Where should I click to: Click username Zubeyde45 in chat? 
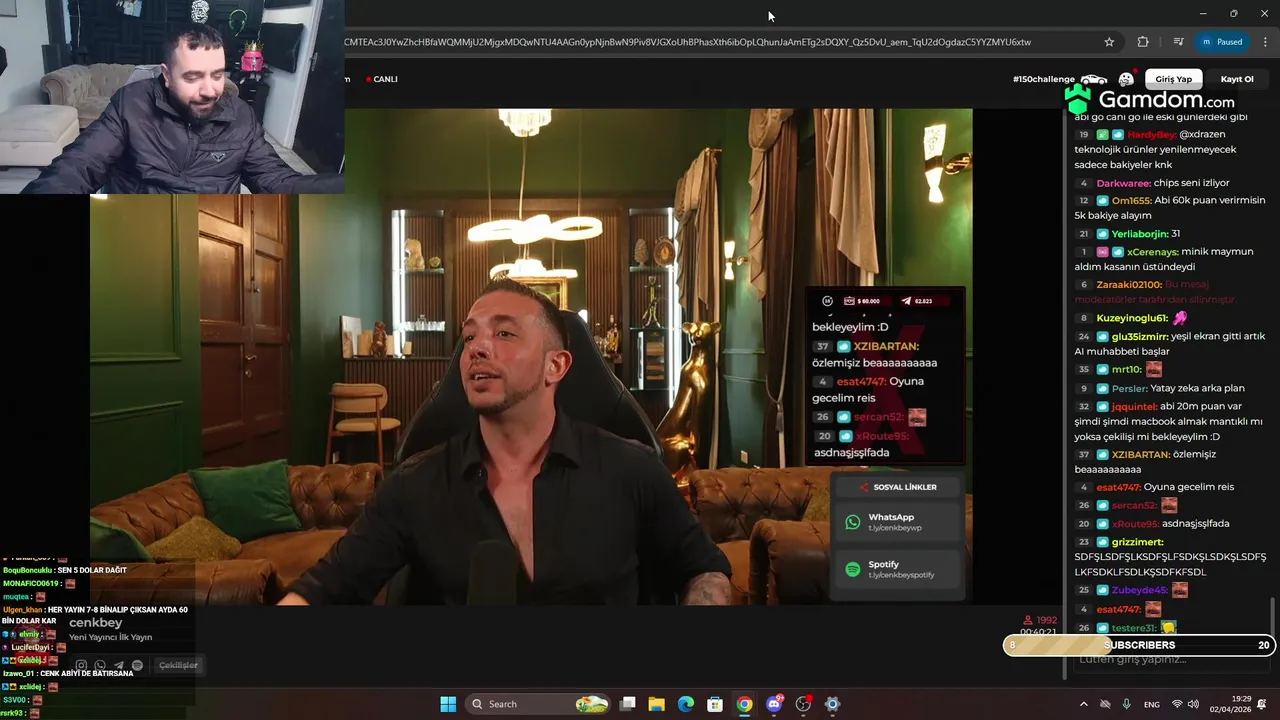tap(1139, 590)
